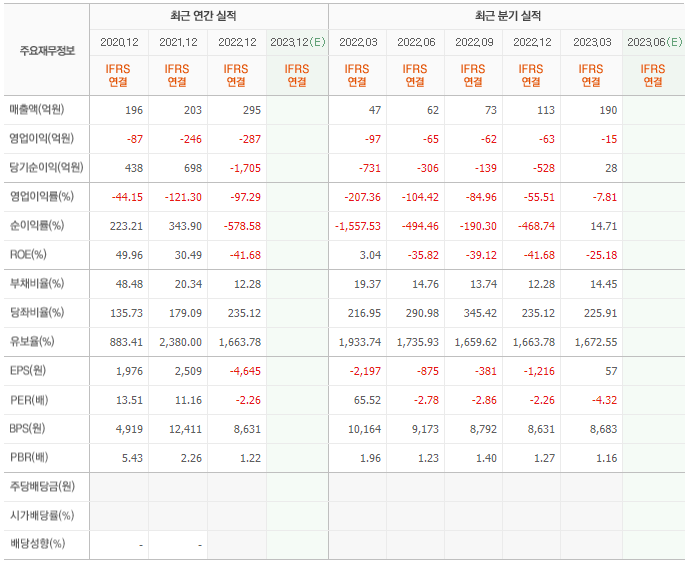Click net margin value -1,557.53
The image size is (688, 564).
tap(358, 226)
